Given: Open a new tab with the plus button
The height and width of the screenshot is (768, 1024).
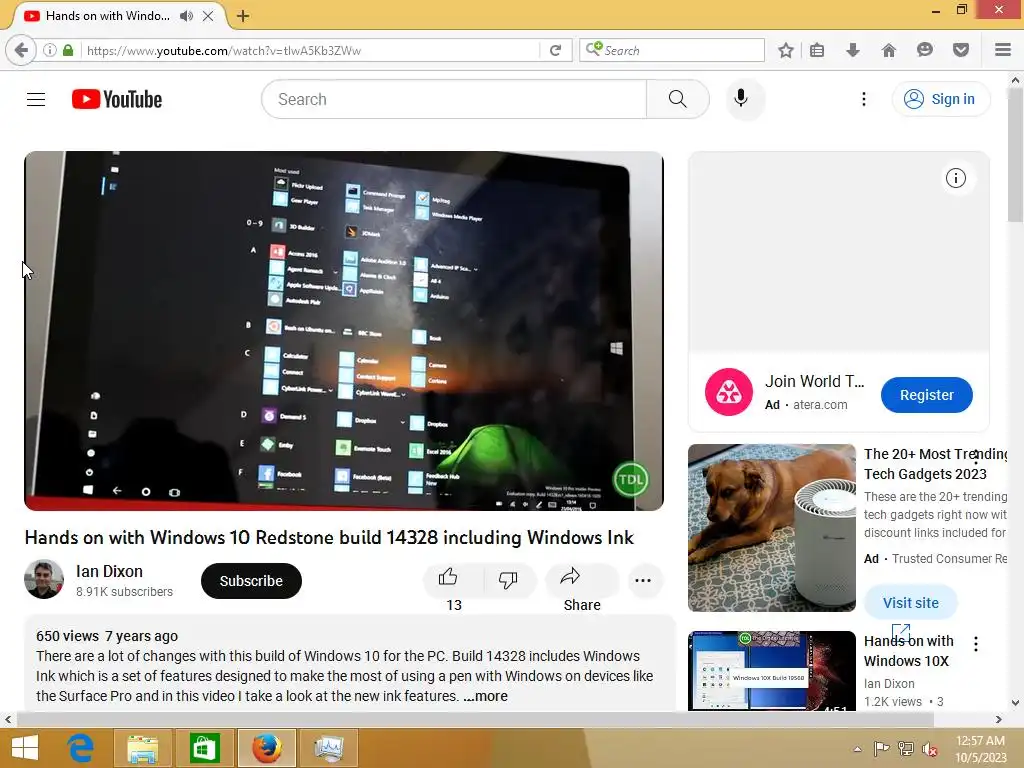Looking at the screenshot, I should click(243, 16).
